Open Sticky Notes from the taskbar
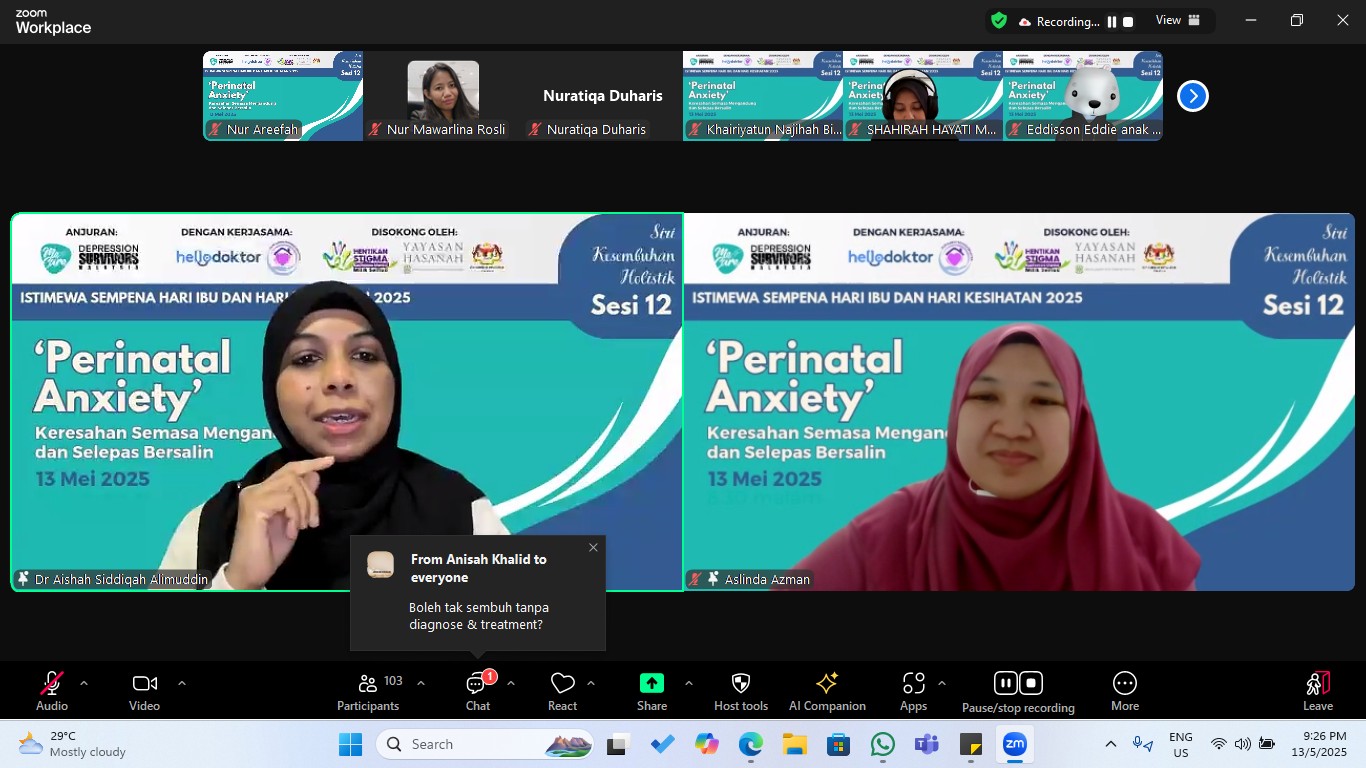The height and width of the screenshot is (768, 1366). click(971, 744)
